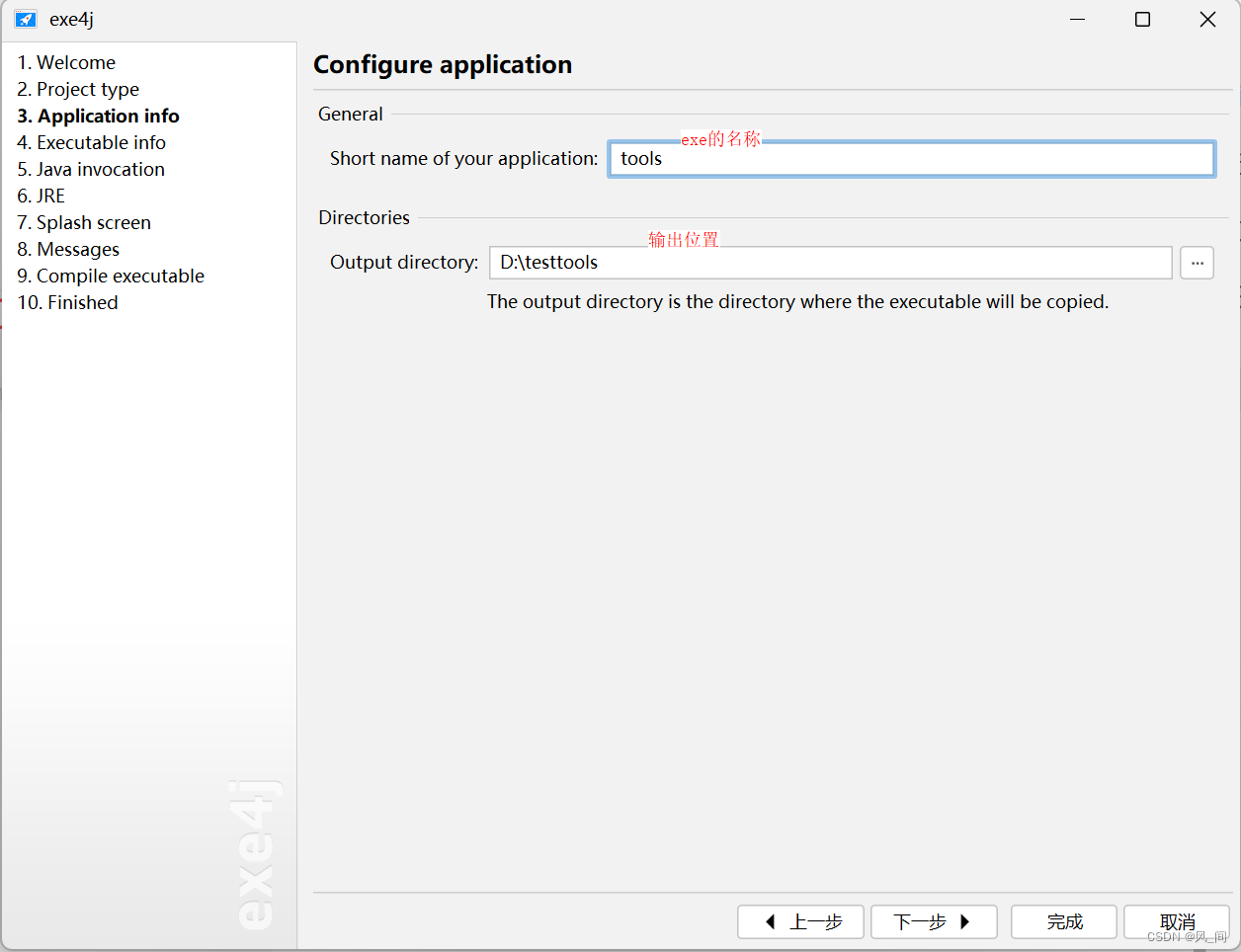Minimize the exe4j window

(1077, 19)
